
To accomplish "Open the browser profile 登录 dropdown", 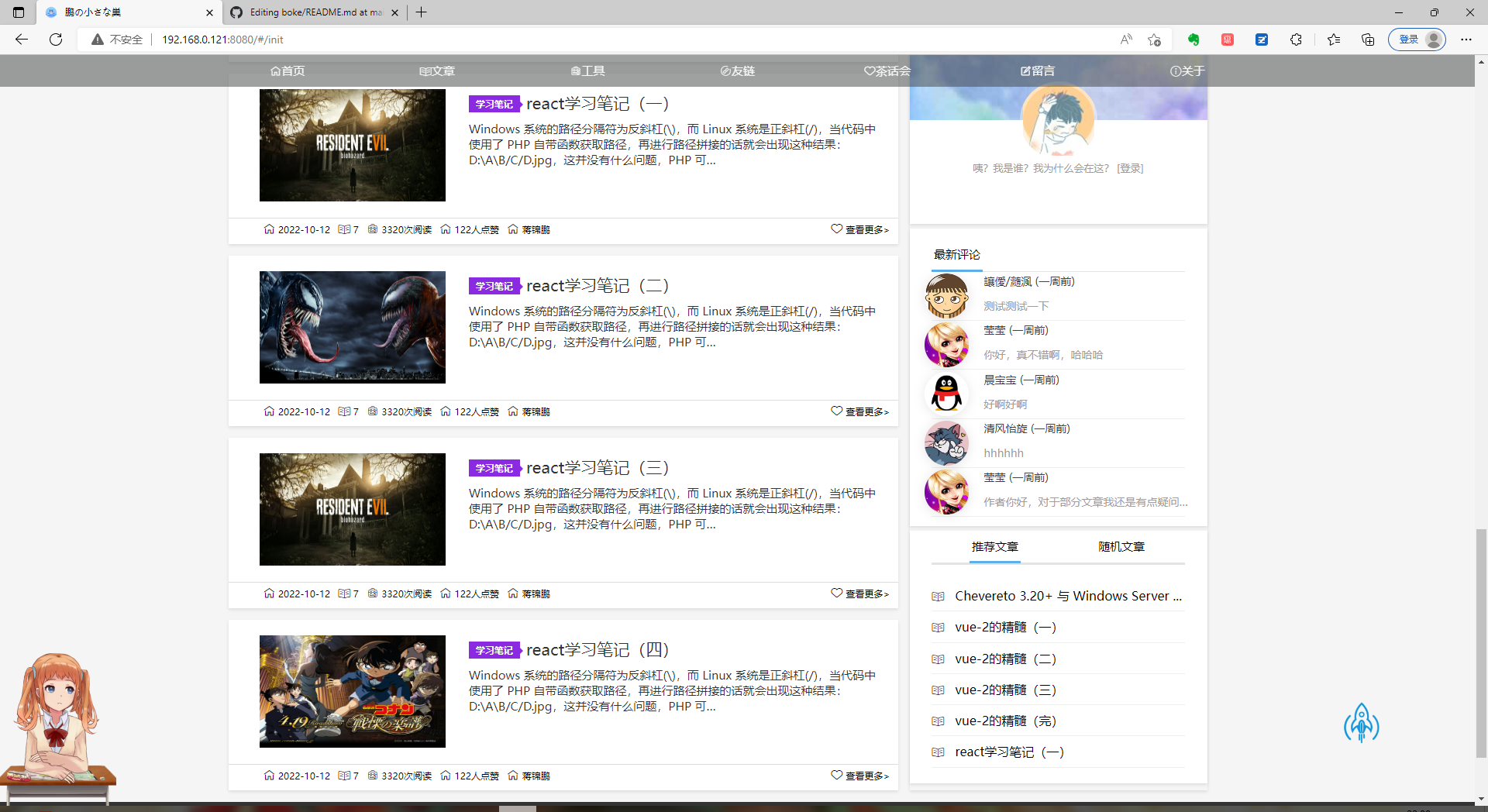I will click(1418, 39).
